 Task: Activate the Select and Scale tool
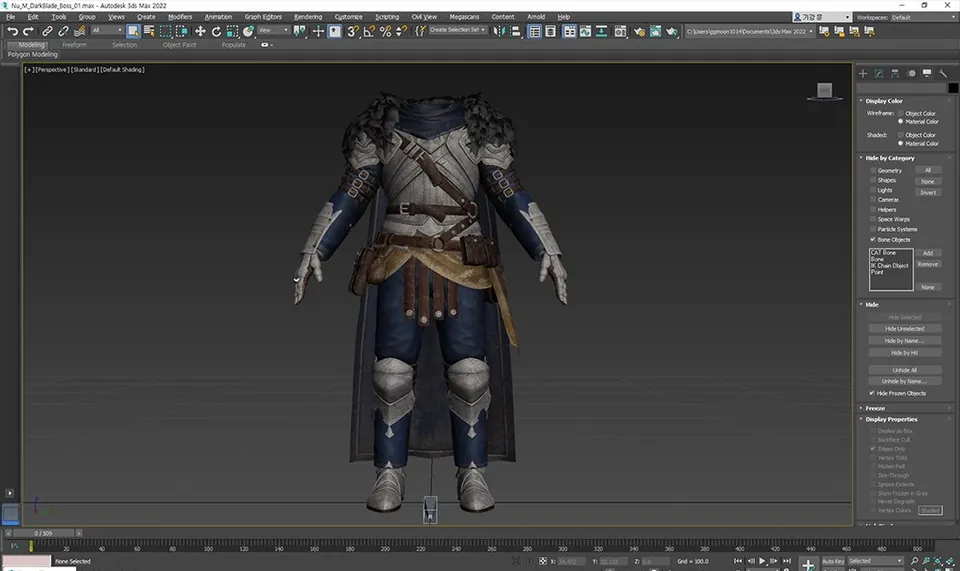point(232,31)
